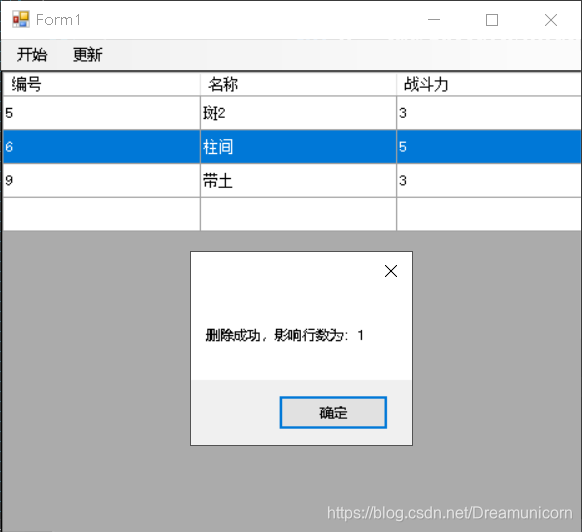
Task: Sort by the 编号 column header
Action: coord(101,84)
